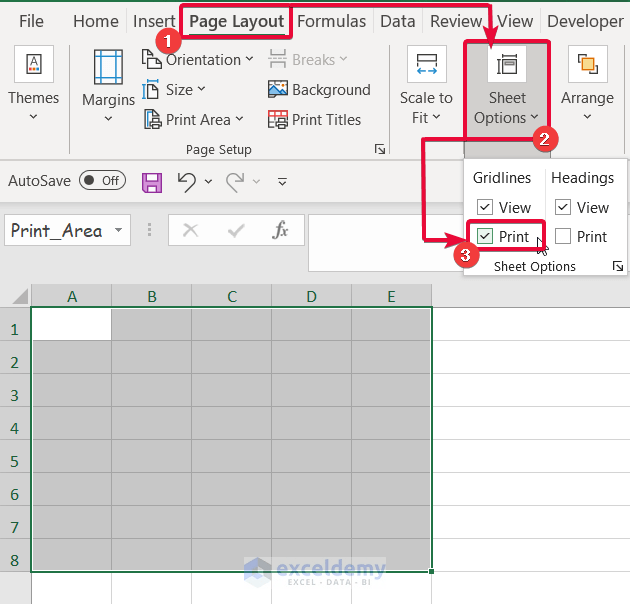Click the Arrange icon

[x=587, y=64]
